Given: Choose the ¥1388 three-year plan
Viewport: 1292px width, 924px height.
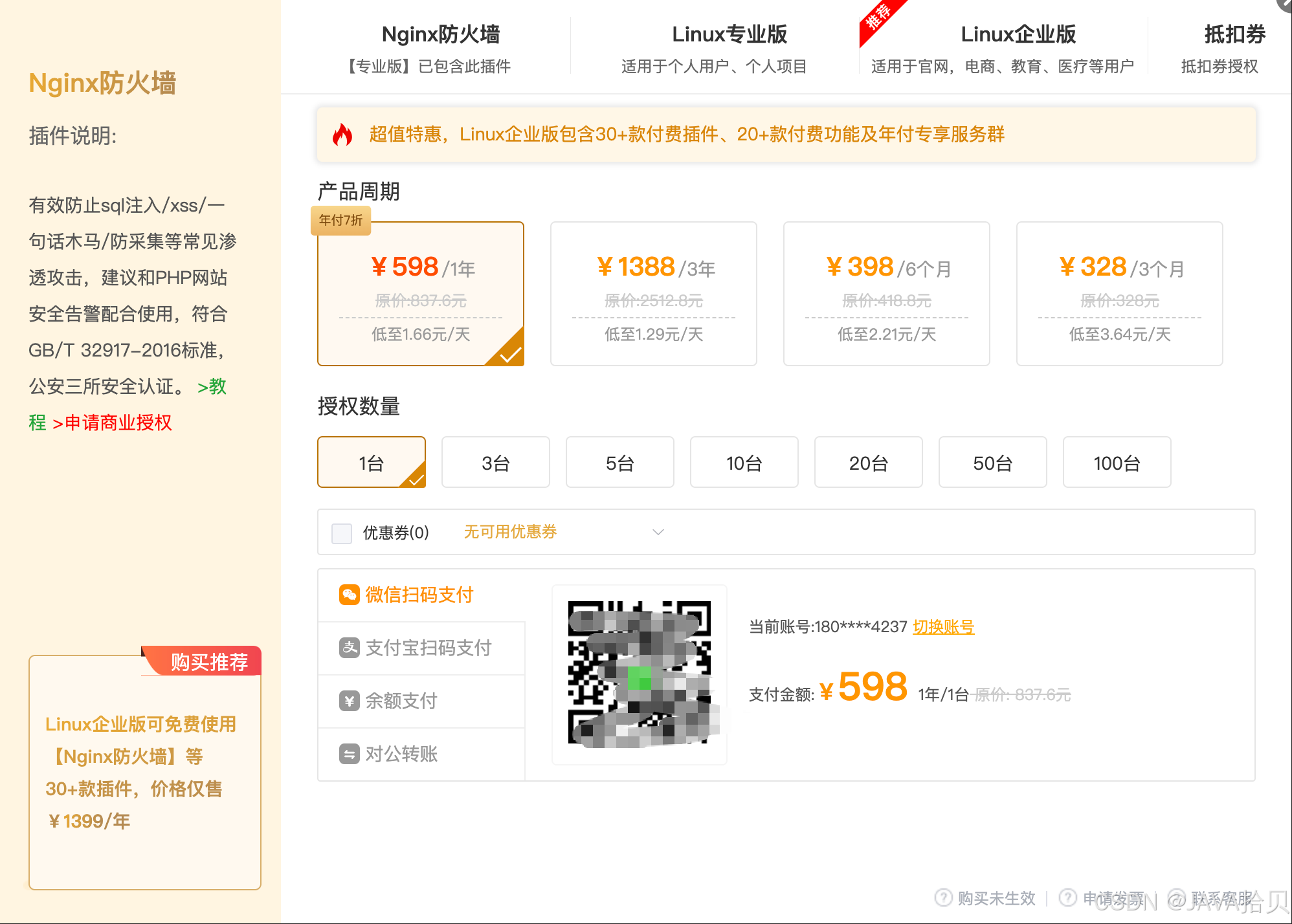Looking at the screenshot, I should point(654,294).
